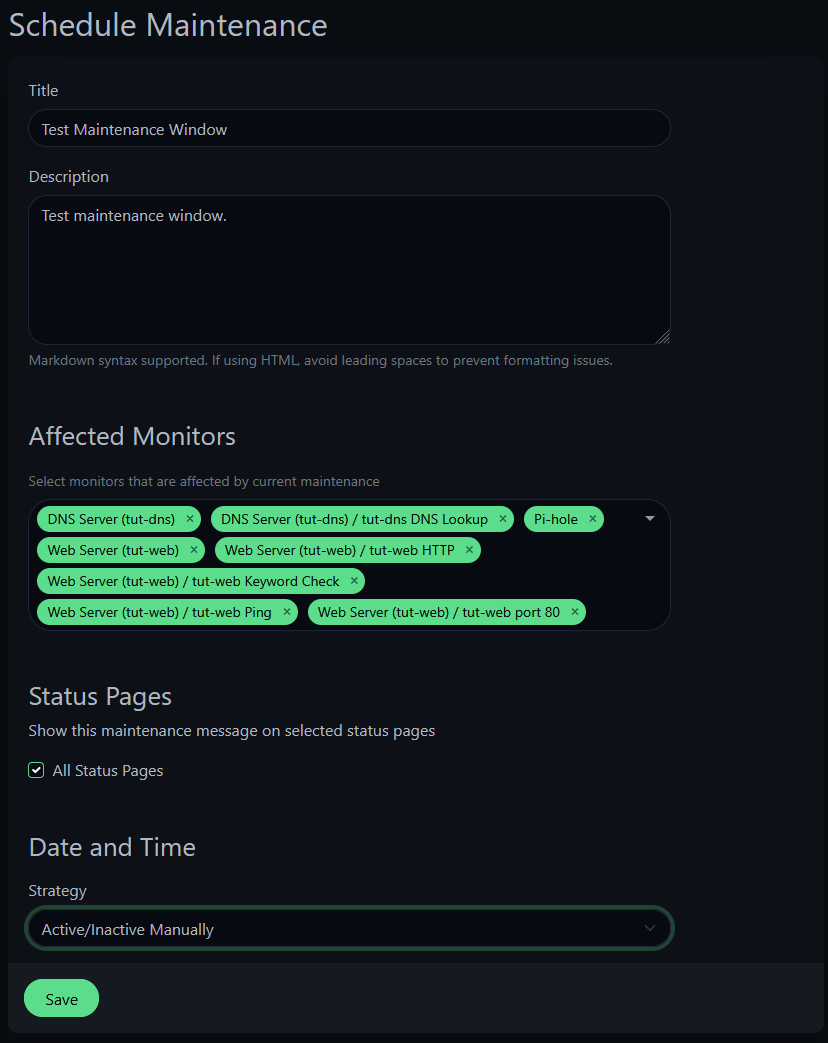
Task: Remove the tut-web port 80 monitor tag
Action: 574,612
